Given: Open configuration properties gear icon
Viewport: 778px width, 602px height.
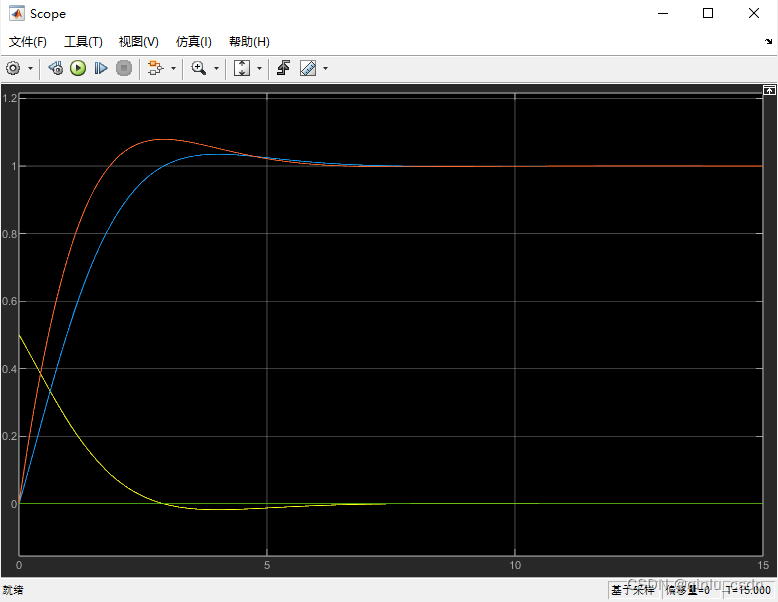Looking at the screenshot, I should (x=13, y=68).
